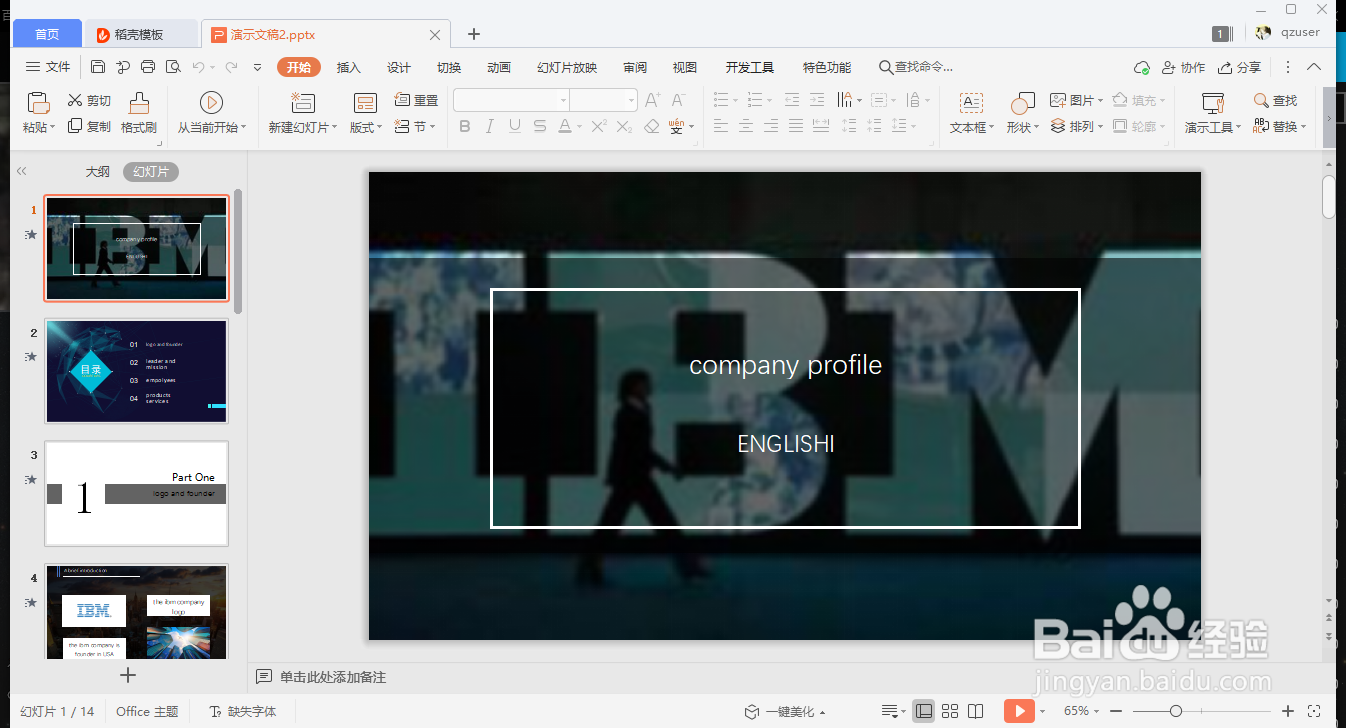The width and height of the screenshot is (1346, 728).
Task: Click the New Slide (新建幻灯片) icon
Action: click(x=302, y=102)
